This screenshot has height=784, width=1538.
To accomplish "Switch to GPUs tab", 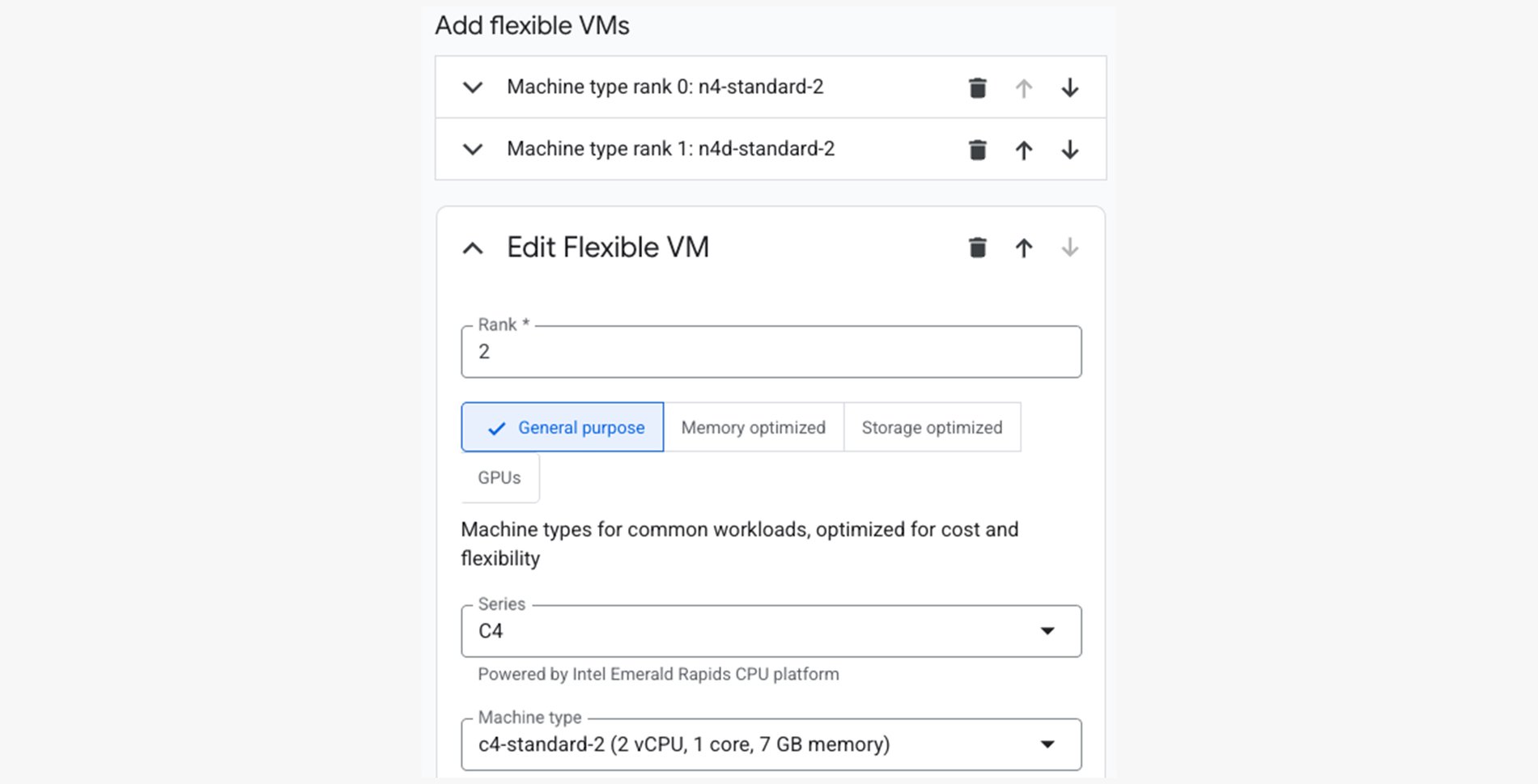I will [499, 477].
